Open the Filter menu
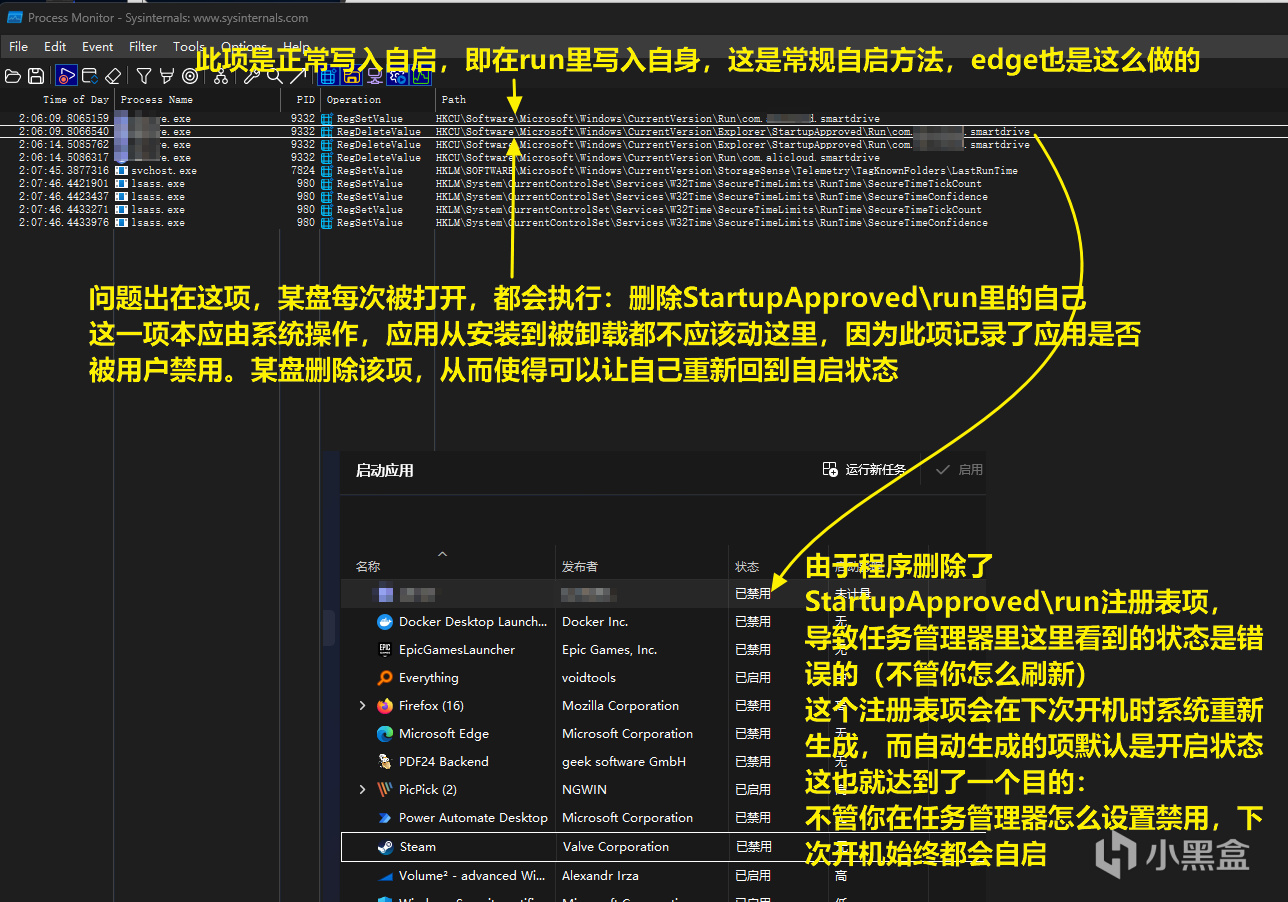 tap(143, 46)
